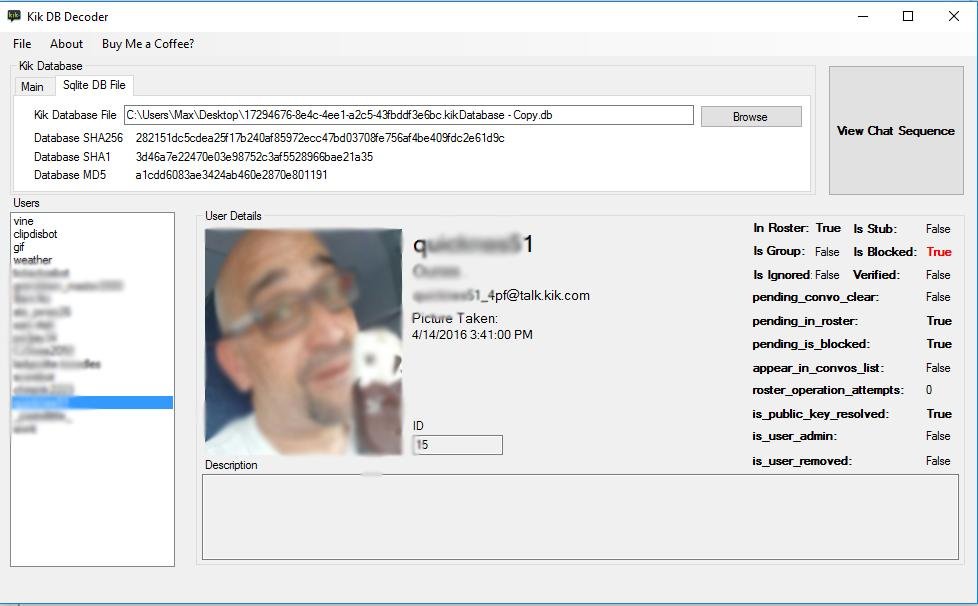The height and width of the screenshot is (606, 978).
Task: Click the Picture Taken date 4/14/2016
Action: tap(472, 335)
